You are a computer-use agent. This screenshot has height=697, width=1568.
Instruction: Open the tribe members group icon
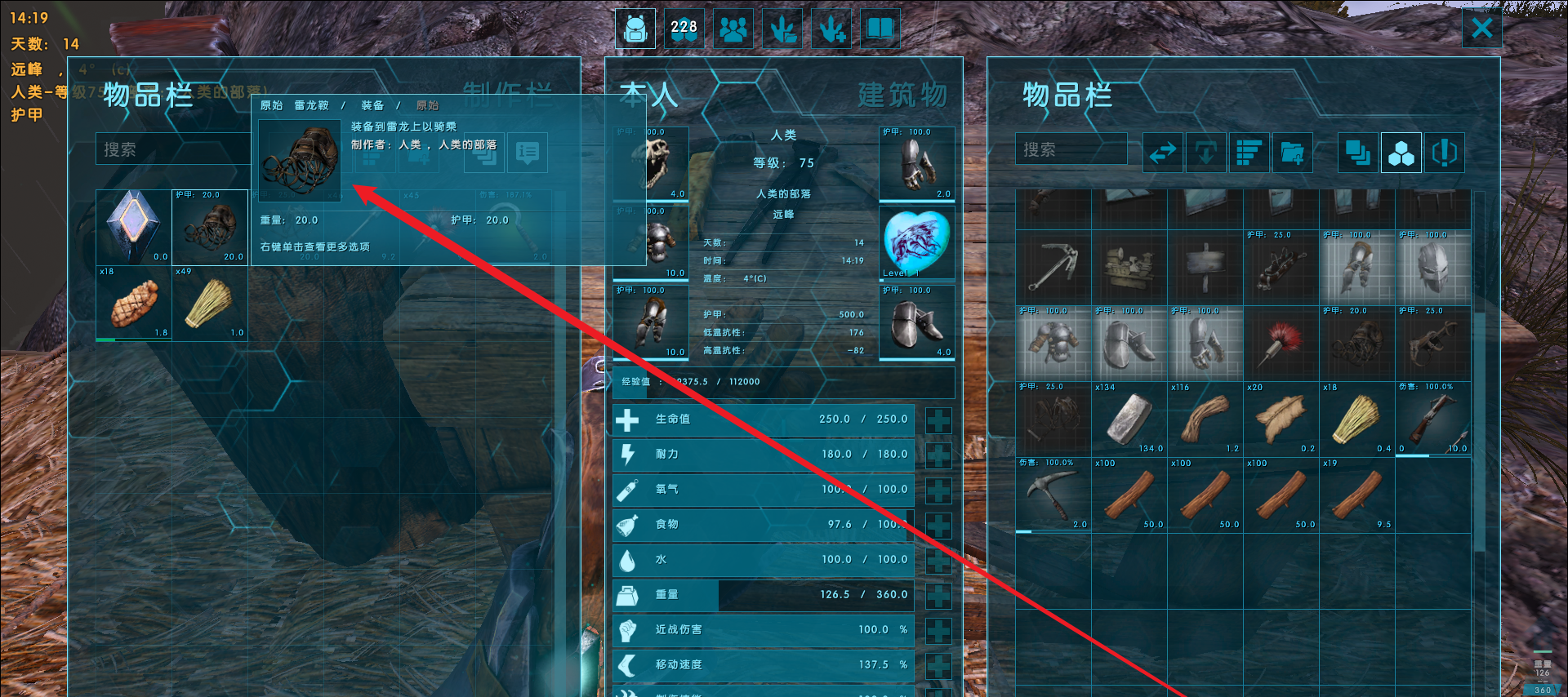tap(733, 29)
